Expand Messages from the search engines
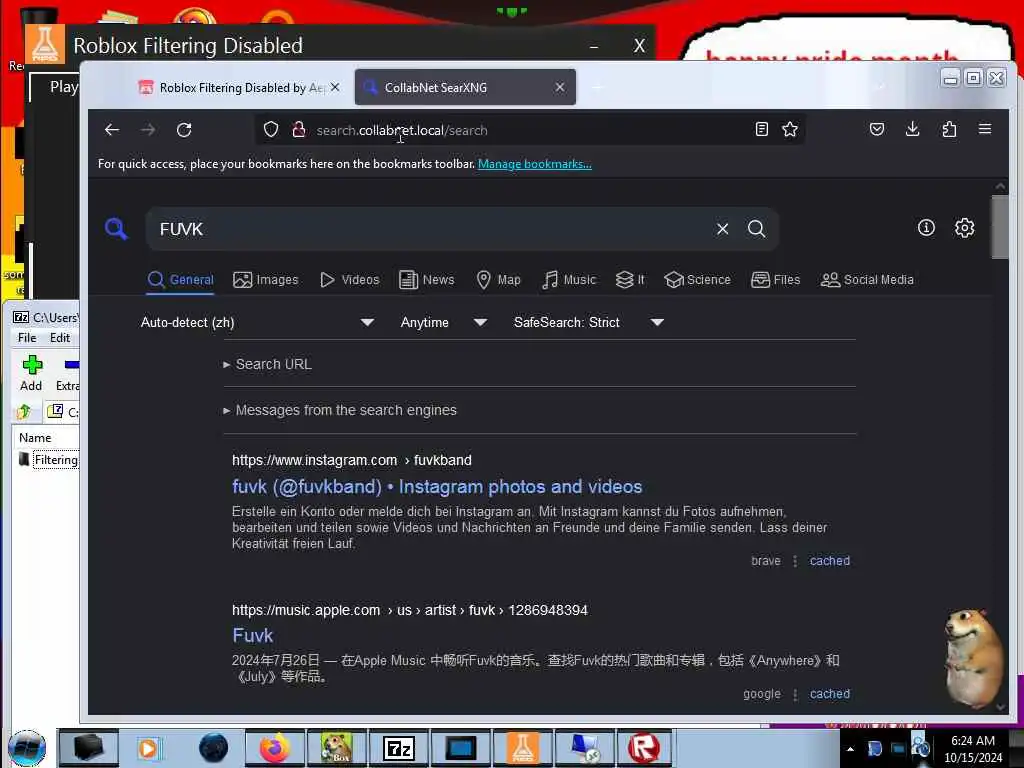The width and height of the screenshot is (1024, 768). tap(340, 410)
